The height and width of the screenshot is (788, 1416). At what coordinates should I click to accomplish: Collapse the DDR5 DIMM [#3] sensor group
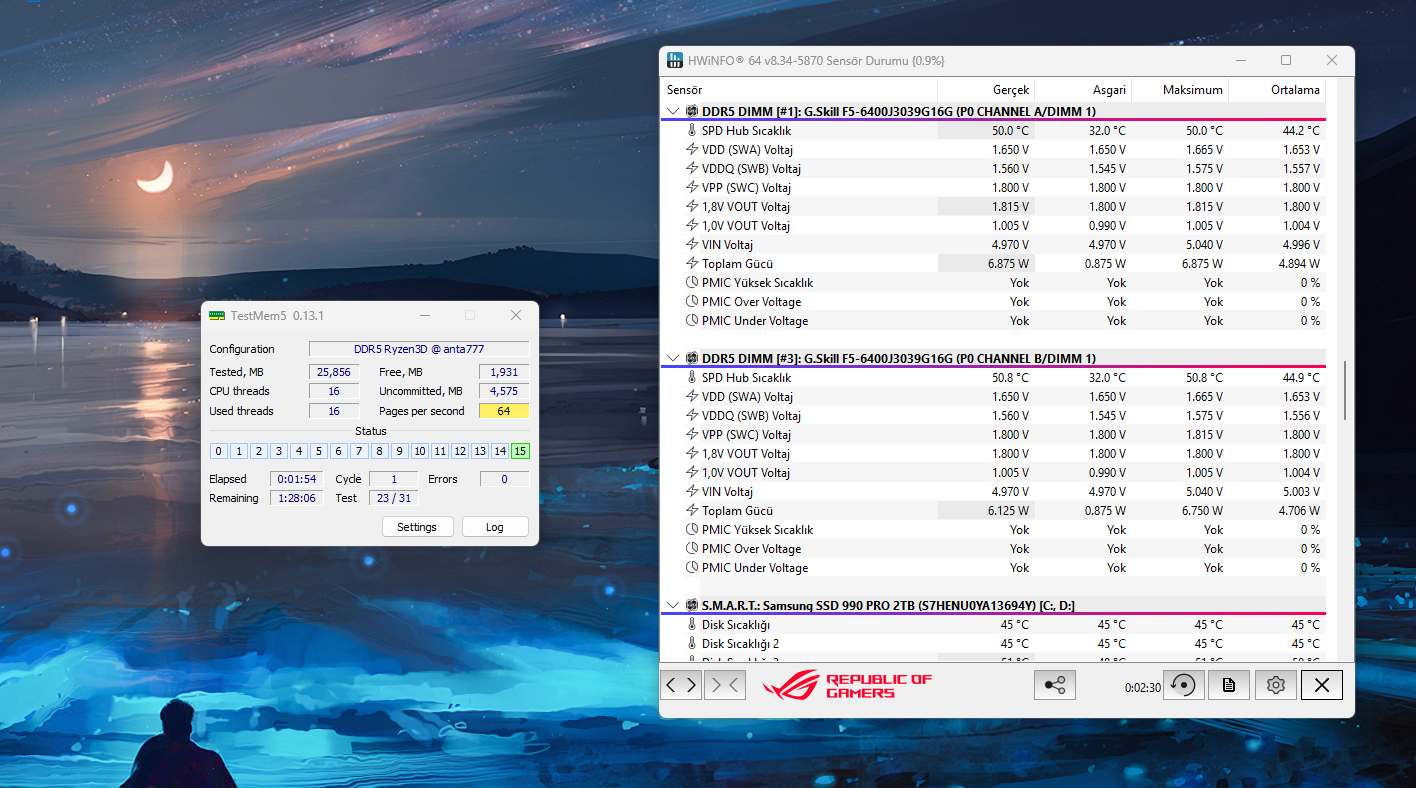[673, 358]
